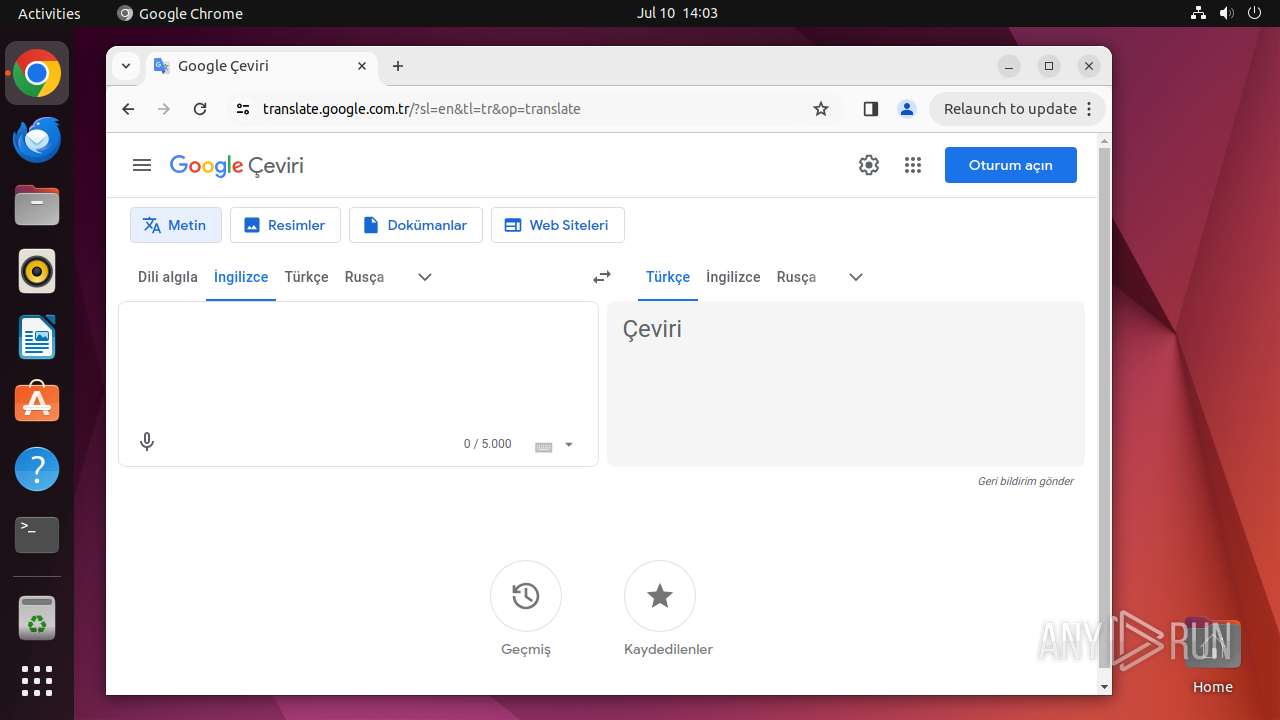The width and height of the screenshot is (1280, 720).
Task: Click Relaunch to update button
Action: point(1010,109)
